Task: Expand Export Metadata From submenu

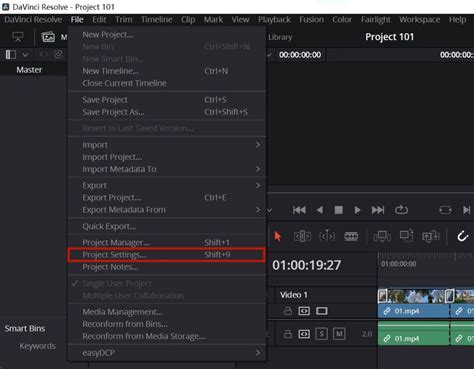Action: coord(166,210)
